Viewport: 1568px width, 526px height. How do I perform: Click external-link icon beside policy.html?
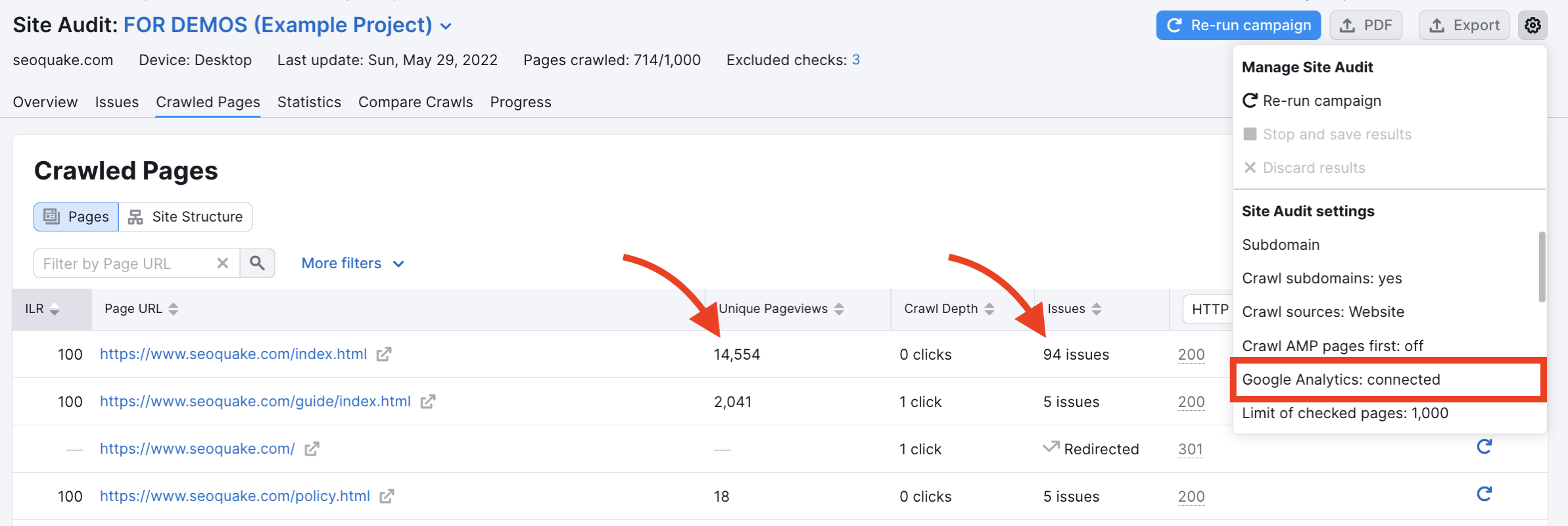click(387, 496)
